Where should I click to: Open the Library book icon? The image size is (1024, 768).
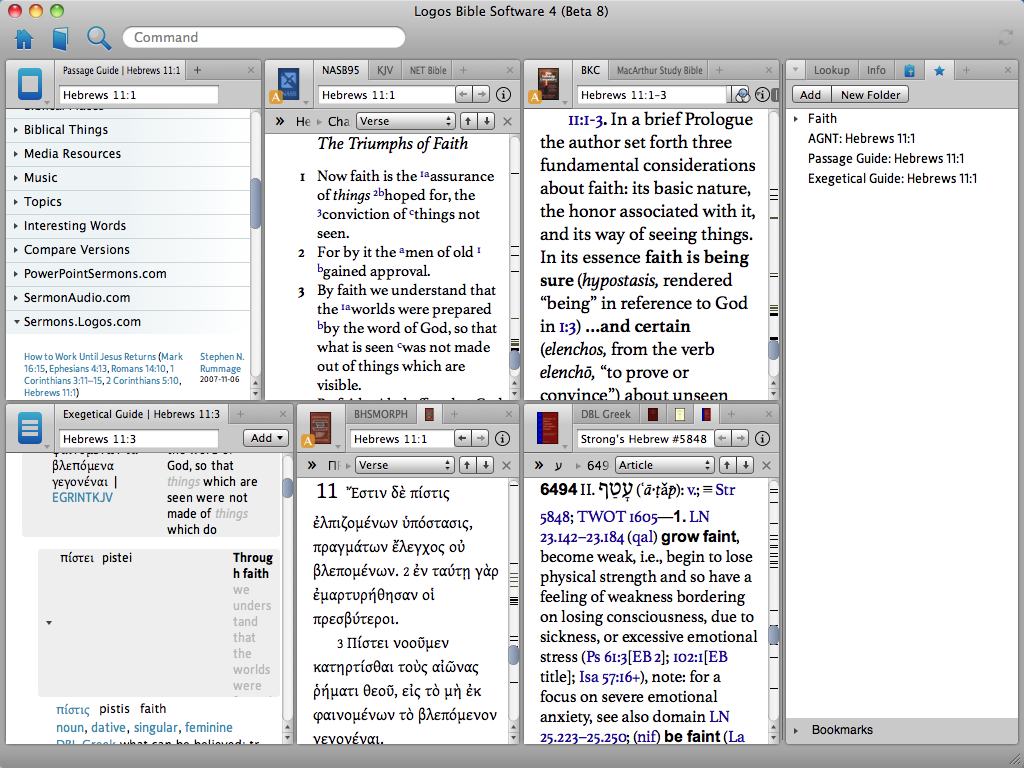coord(60,39)
